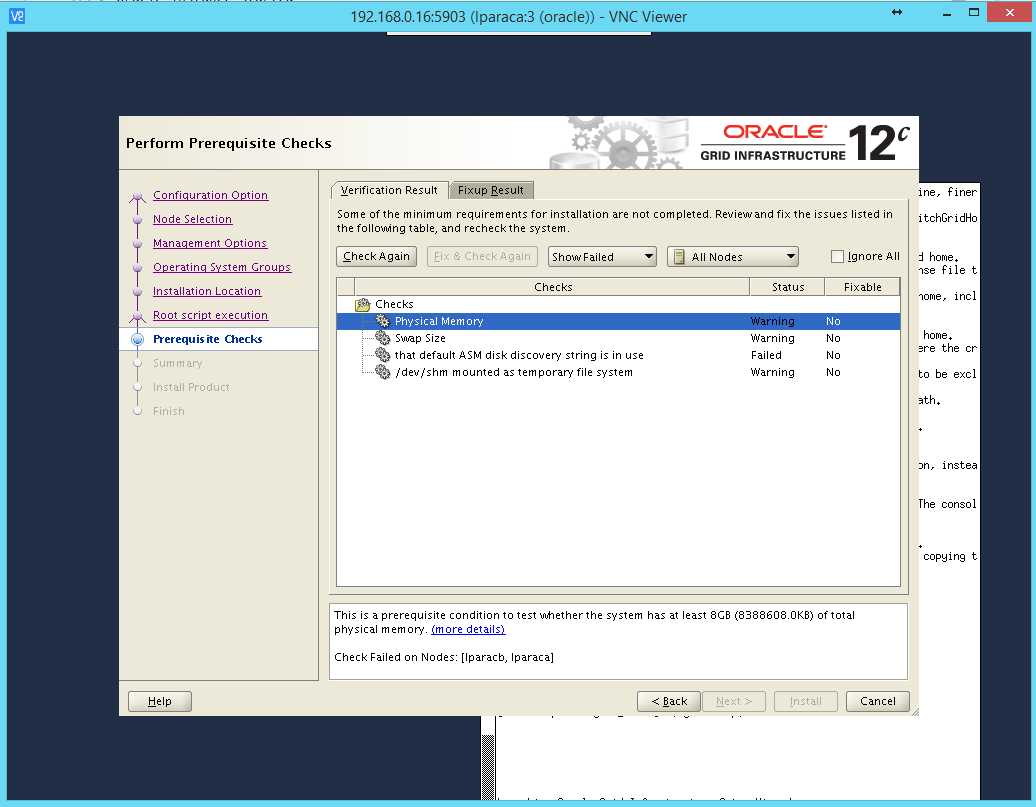Open the Root script execution step
Image resolution: width=1036 pixels, height=807 pixels.
point(211,315)
